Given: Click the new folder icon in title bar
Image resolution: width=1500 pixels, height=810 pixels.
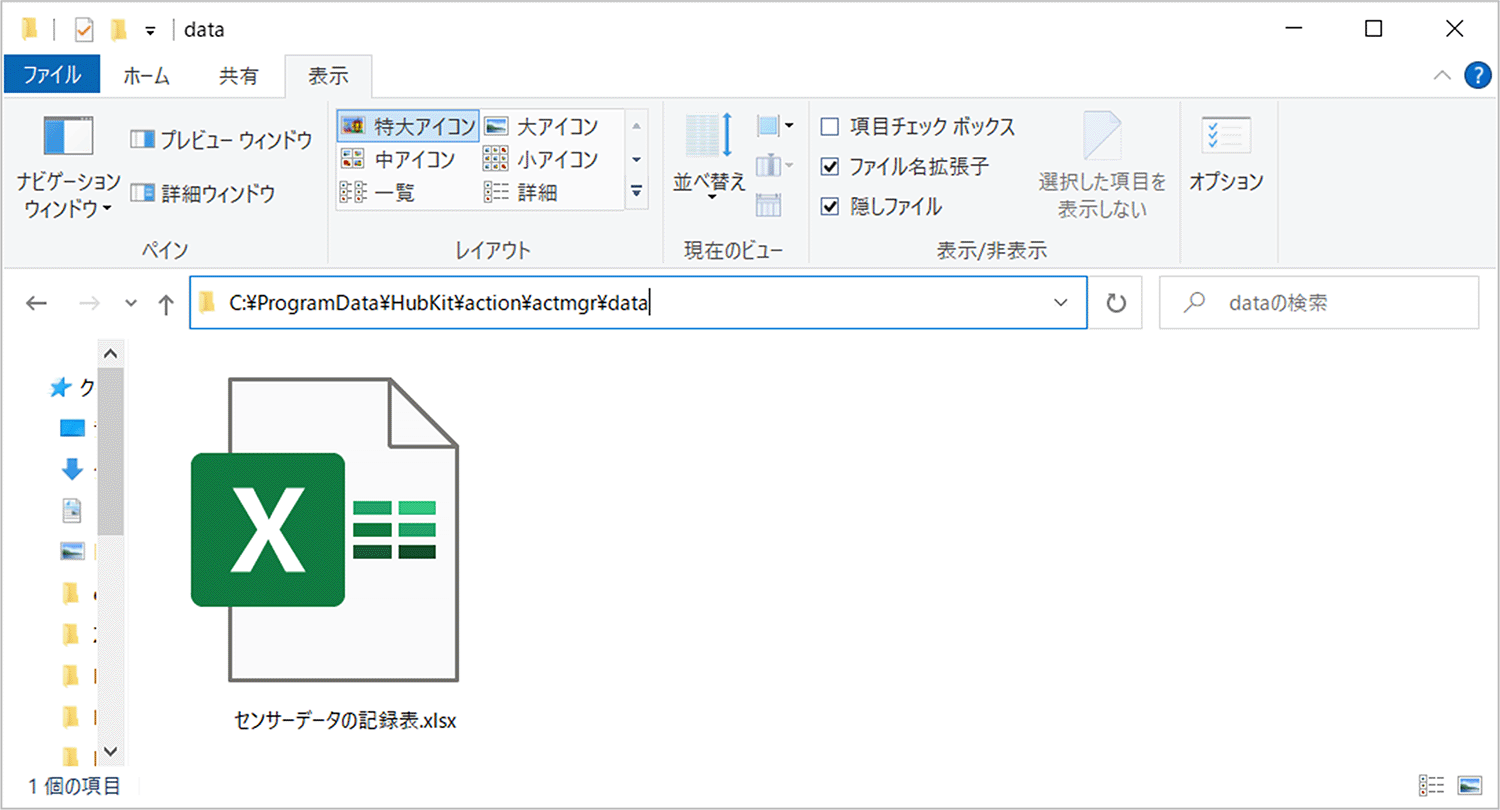Looking at the screenshot, I should (x=119, y=30).
